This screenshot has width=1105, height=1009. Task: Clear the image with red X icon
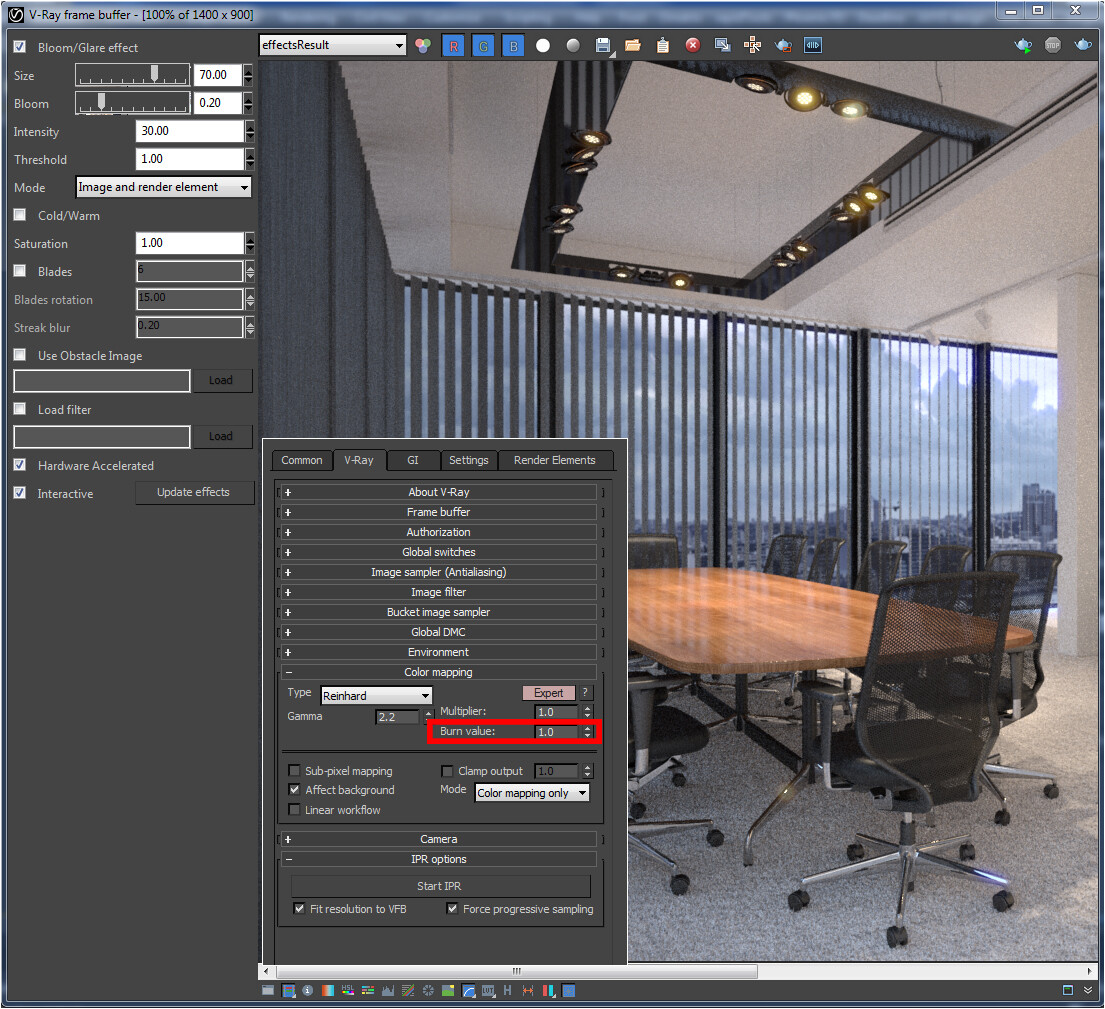[x=693, y=45]
